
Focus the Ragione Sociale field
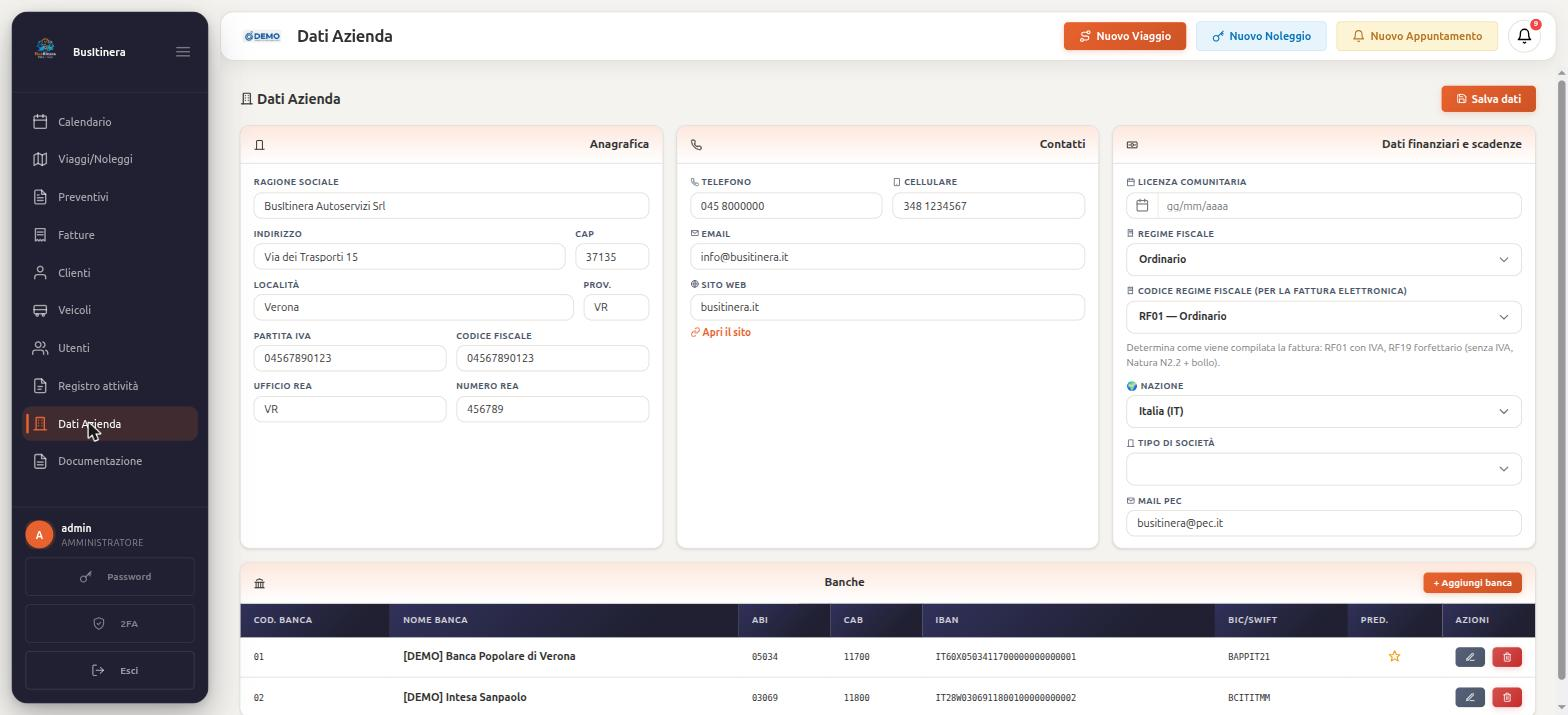(x=451, y=206)
